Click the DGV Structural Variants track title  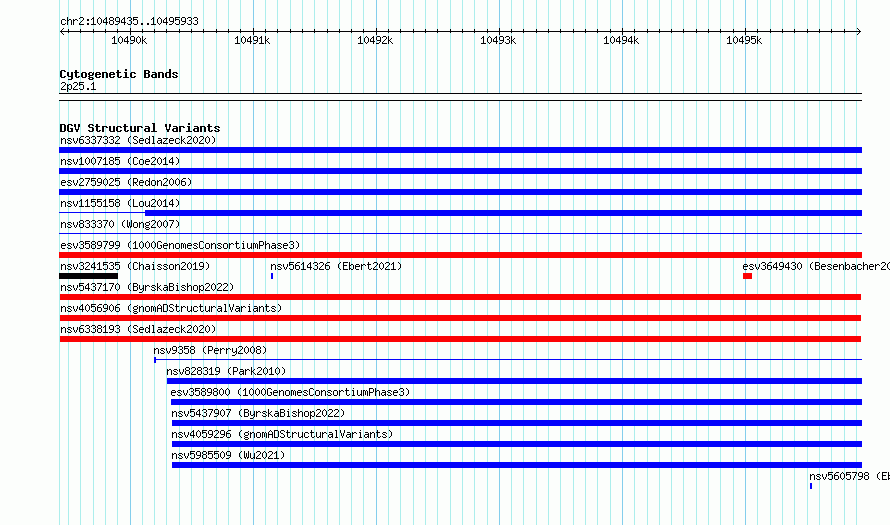140,128
